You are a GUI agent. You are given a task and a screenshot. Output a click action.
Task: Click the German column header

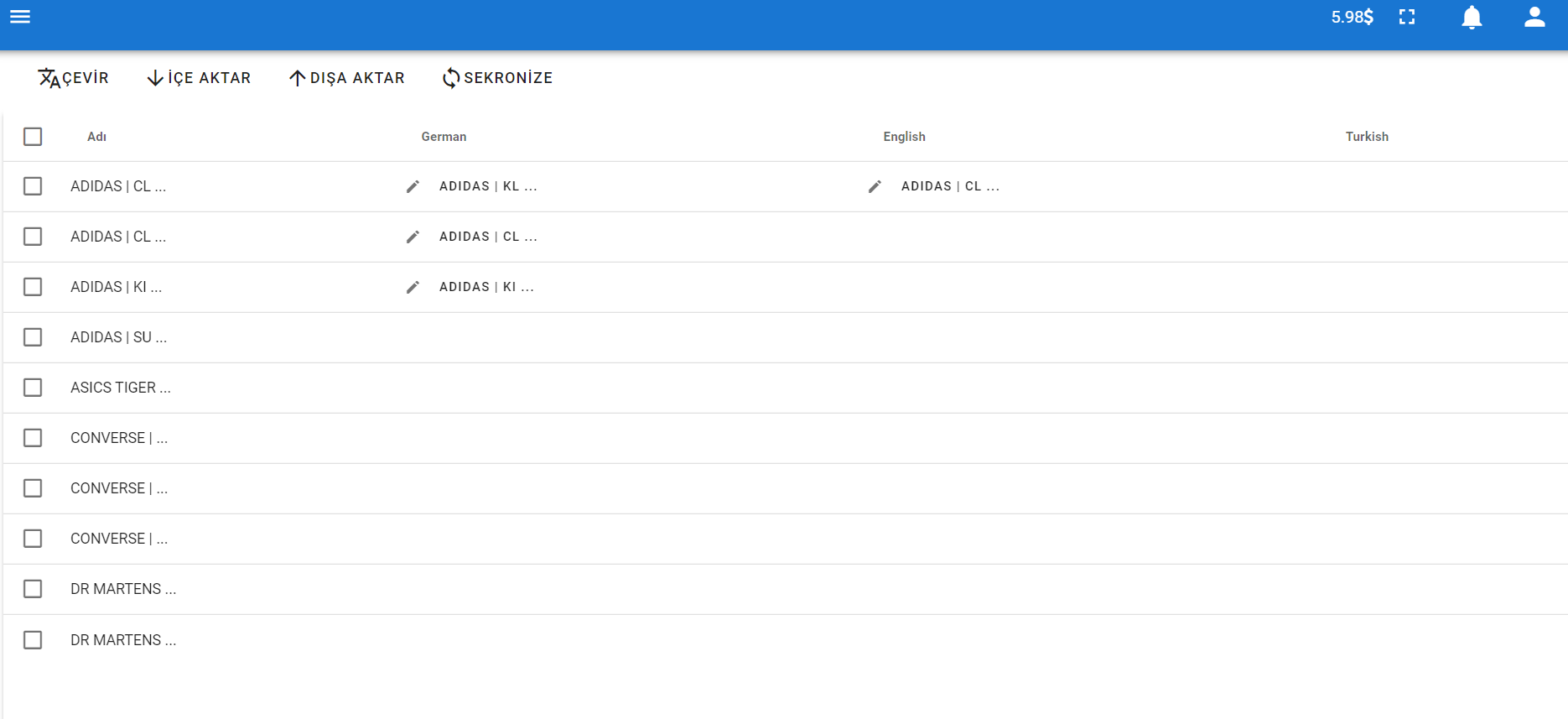(x=444, y=137)
